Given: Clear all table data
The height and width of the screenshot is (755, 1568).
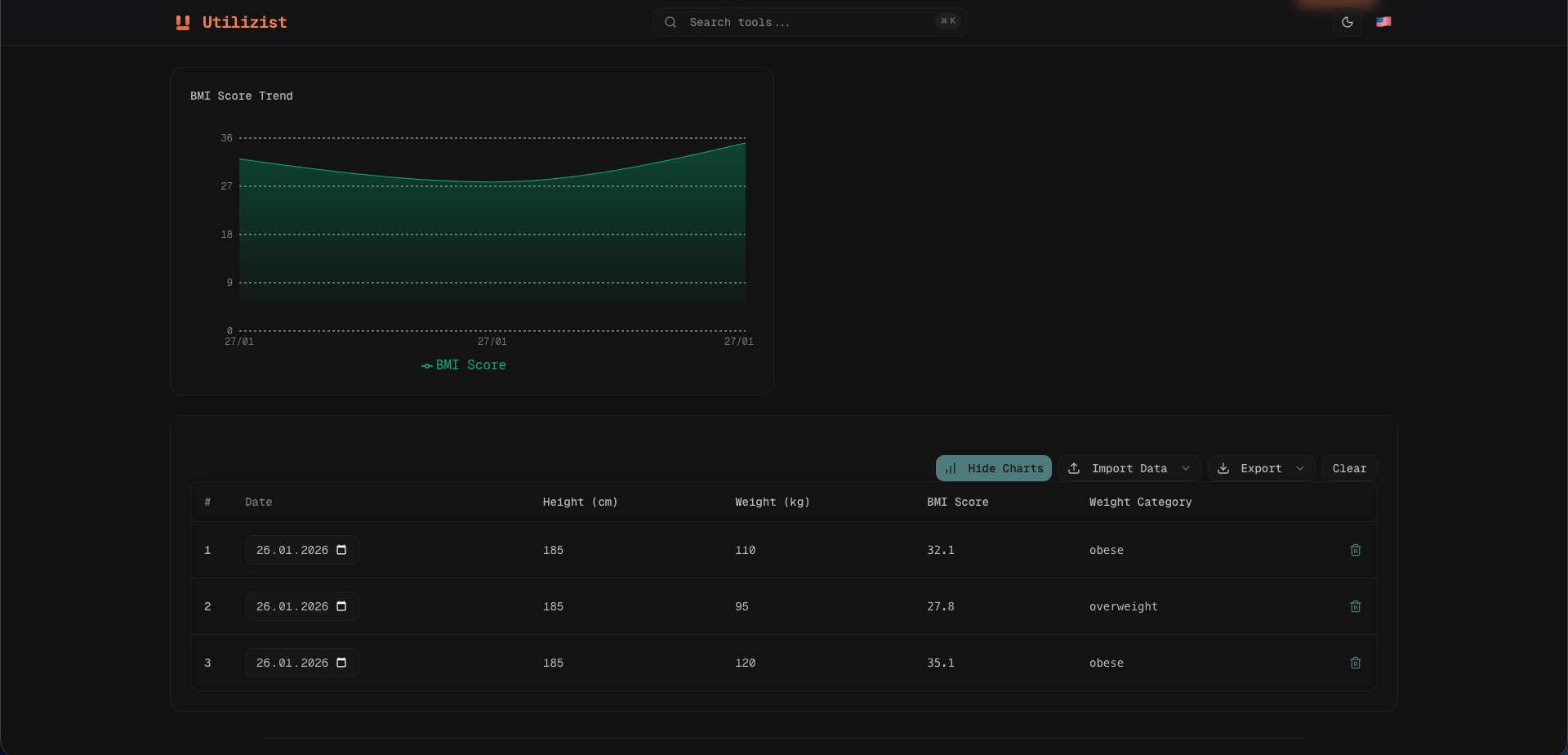Looking at the screenshot, I should pos(1348,468).
